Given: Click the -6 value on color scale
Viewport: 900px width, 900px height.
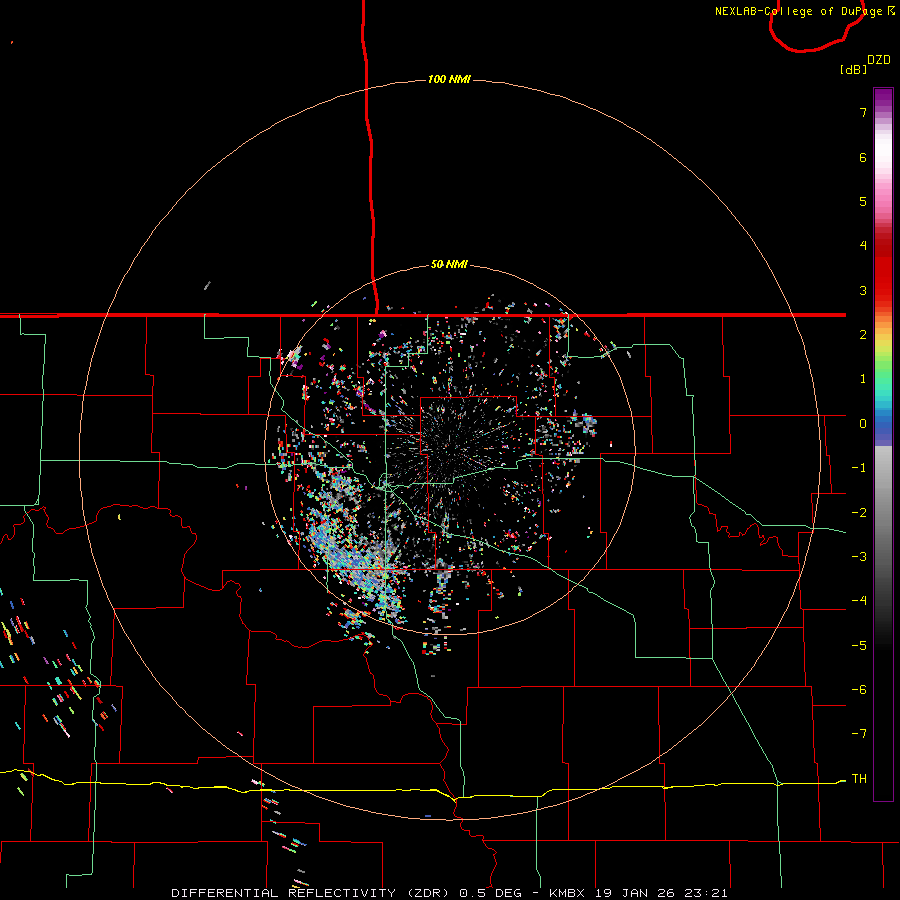Looking at the screenshot, I should coord(859,690).
